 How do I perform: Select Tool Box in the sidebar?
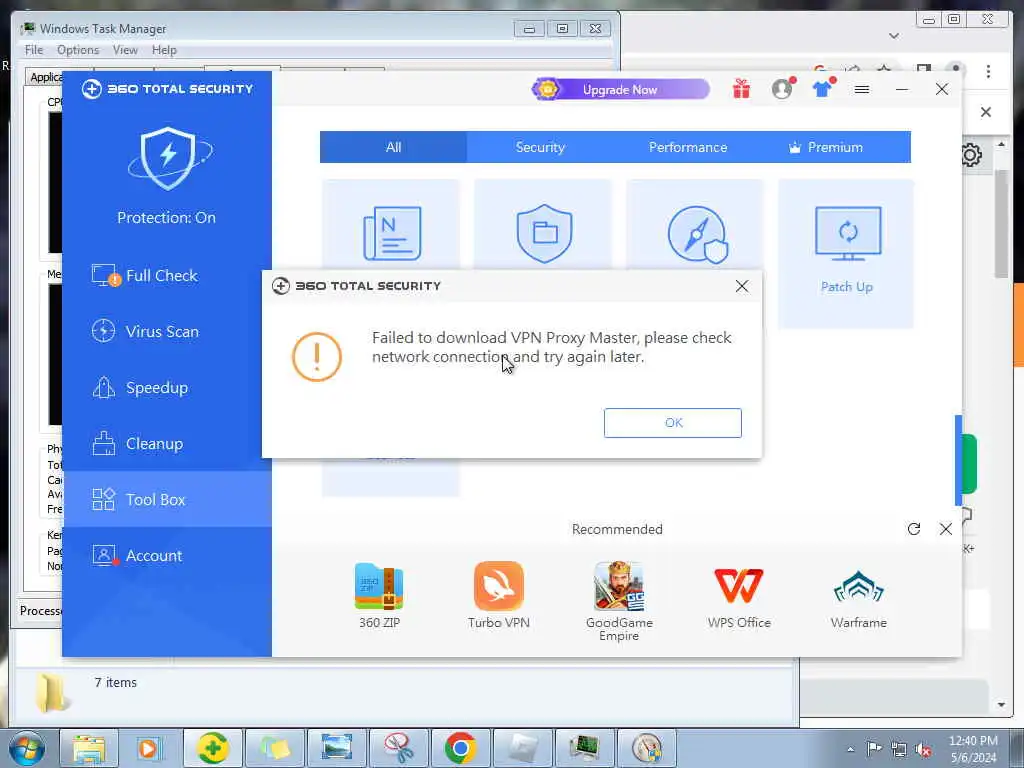click(x=167, y=500)
